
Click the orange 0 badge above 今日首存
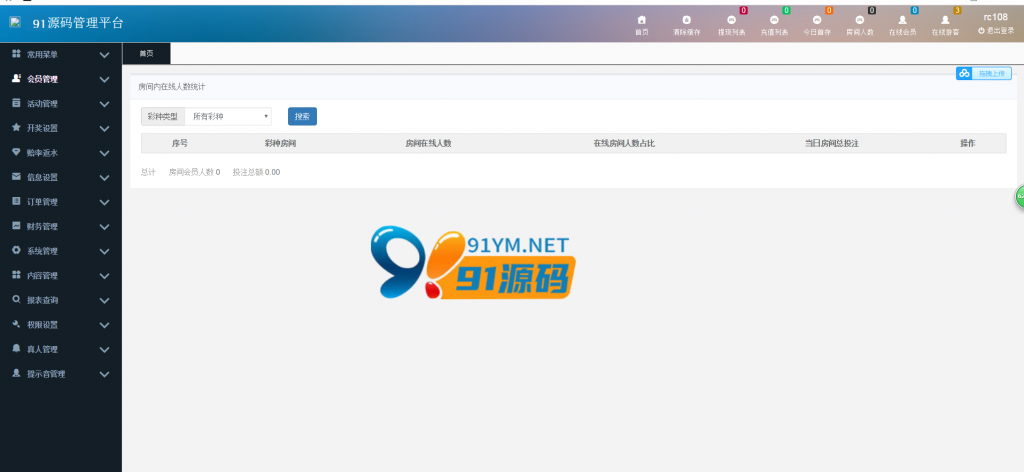pyautogui.click(x=829, y=10)
